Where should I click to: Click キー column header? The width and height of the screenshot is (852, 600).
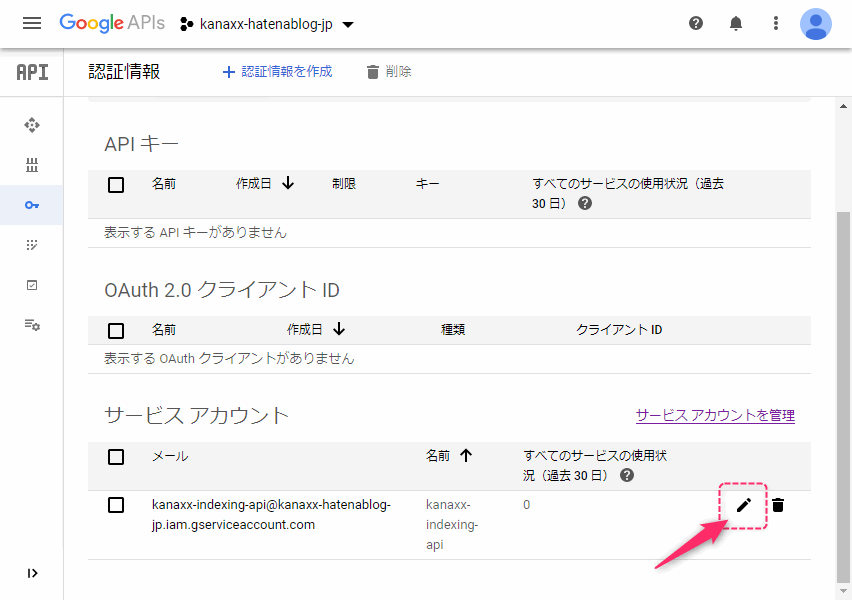(x=427, y=184)
